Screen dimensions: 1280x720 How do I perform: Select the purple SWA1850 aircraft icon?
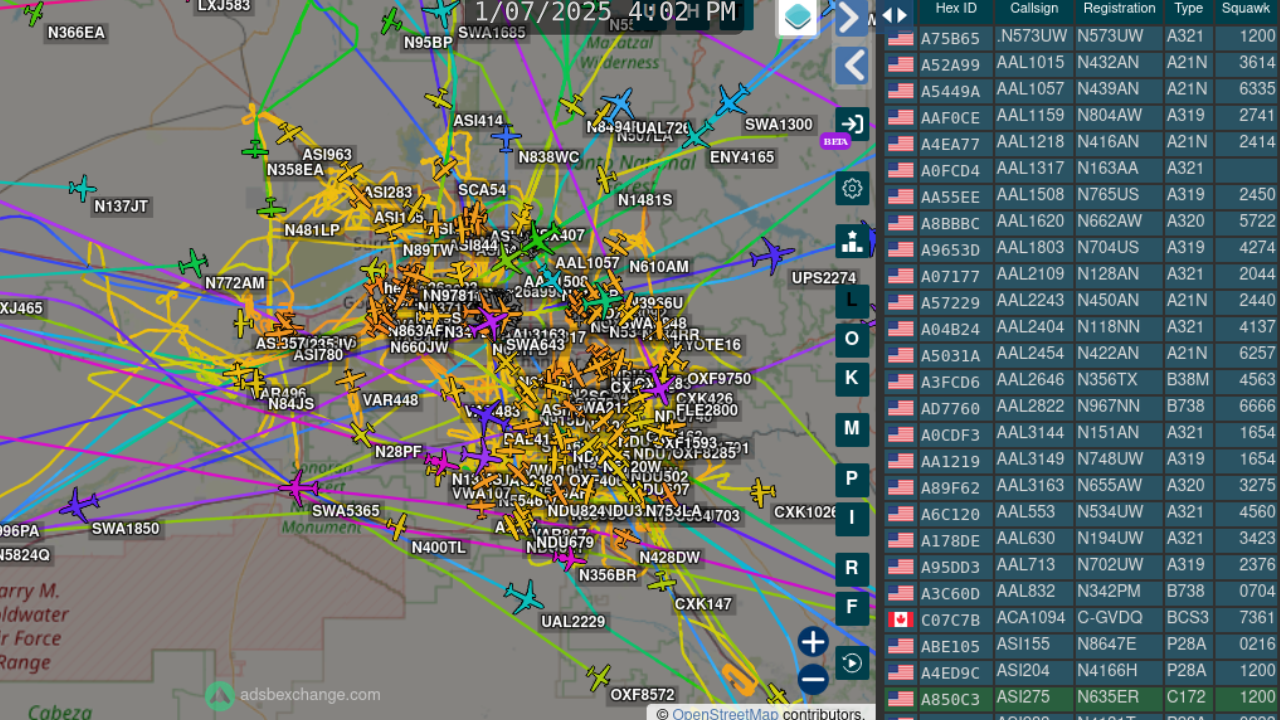click(x=79, y=504)
